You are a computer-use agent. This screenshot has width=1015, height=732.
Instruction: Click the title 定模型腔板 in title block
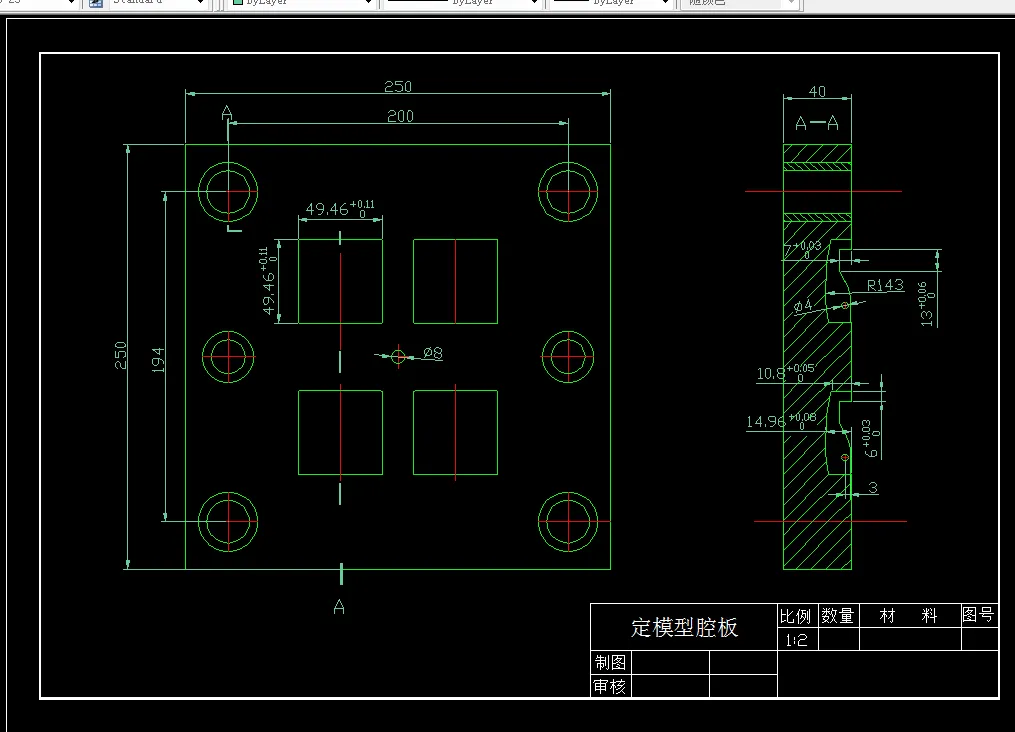pyautogui.click(x=684, y=627)
